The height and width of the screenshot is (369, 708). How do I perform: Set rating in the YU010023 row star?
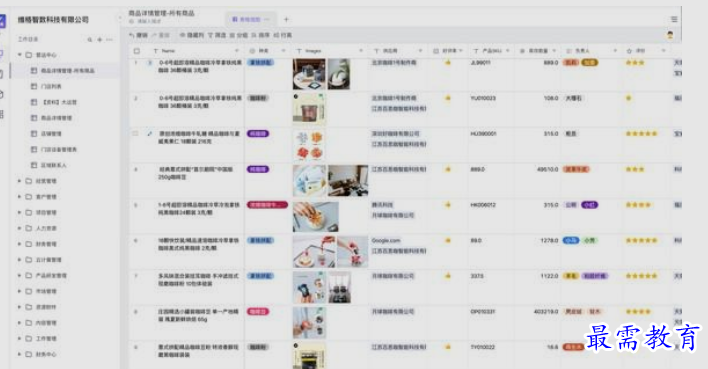pyautogui.click(x=629, y=98)
